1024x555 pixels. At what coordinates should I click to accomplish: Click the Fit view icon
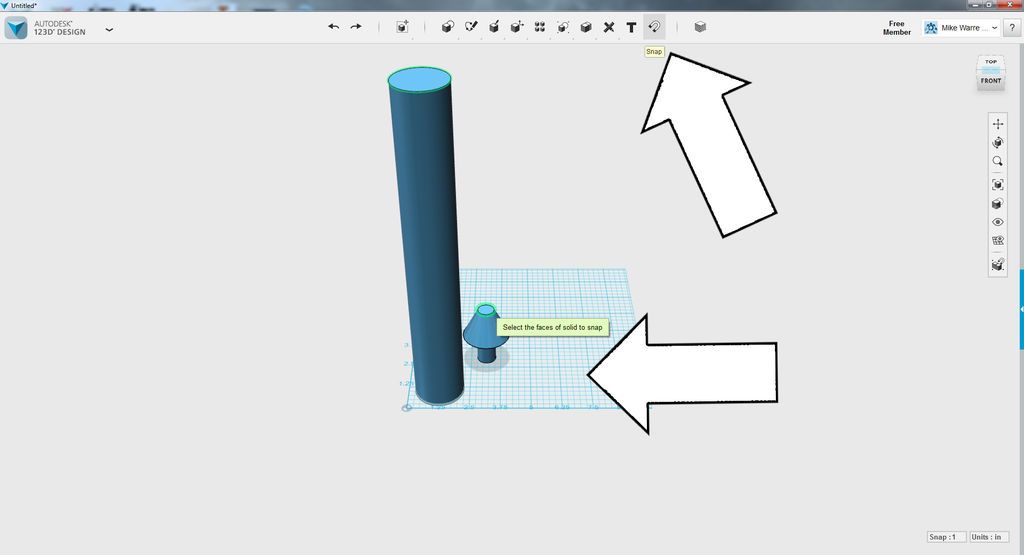[997, 185]
